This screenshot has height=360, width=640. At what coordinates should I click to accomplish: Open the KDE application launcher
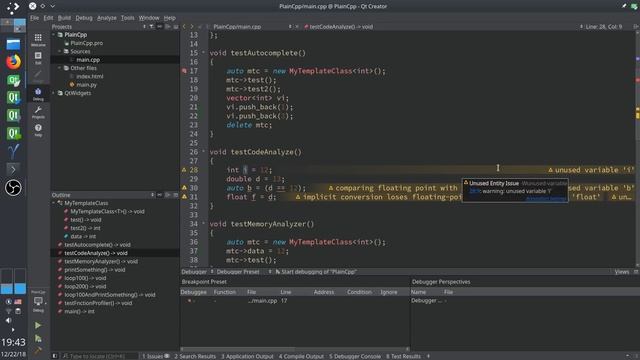click(x=13, y=7)
